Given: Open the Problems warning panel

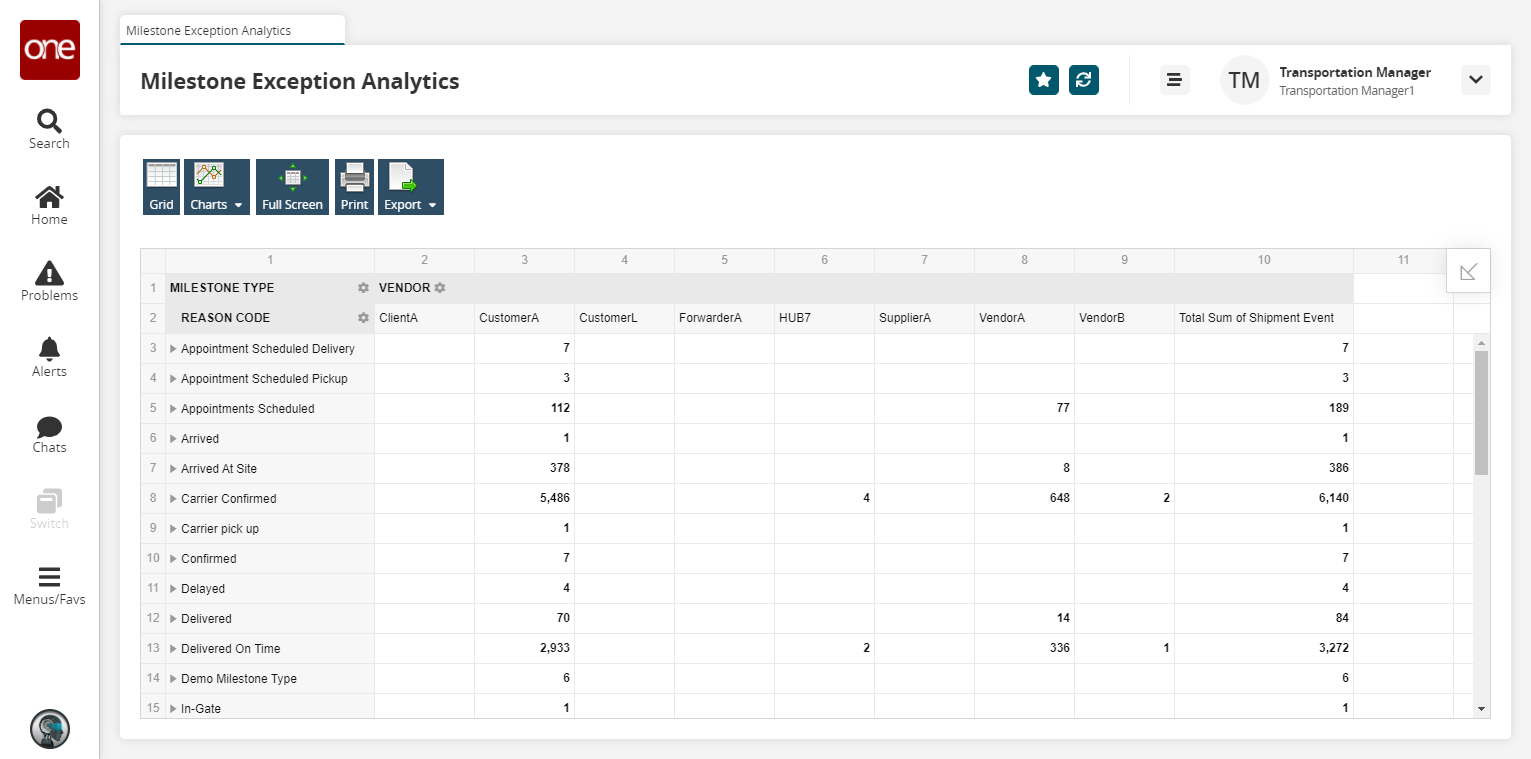Looking at the screenshot, I should point(49,281).
